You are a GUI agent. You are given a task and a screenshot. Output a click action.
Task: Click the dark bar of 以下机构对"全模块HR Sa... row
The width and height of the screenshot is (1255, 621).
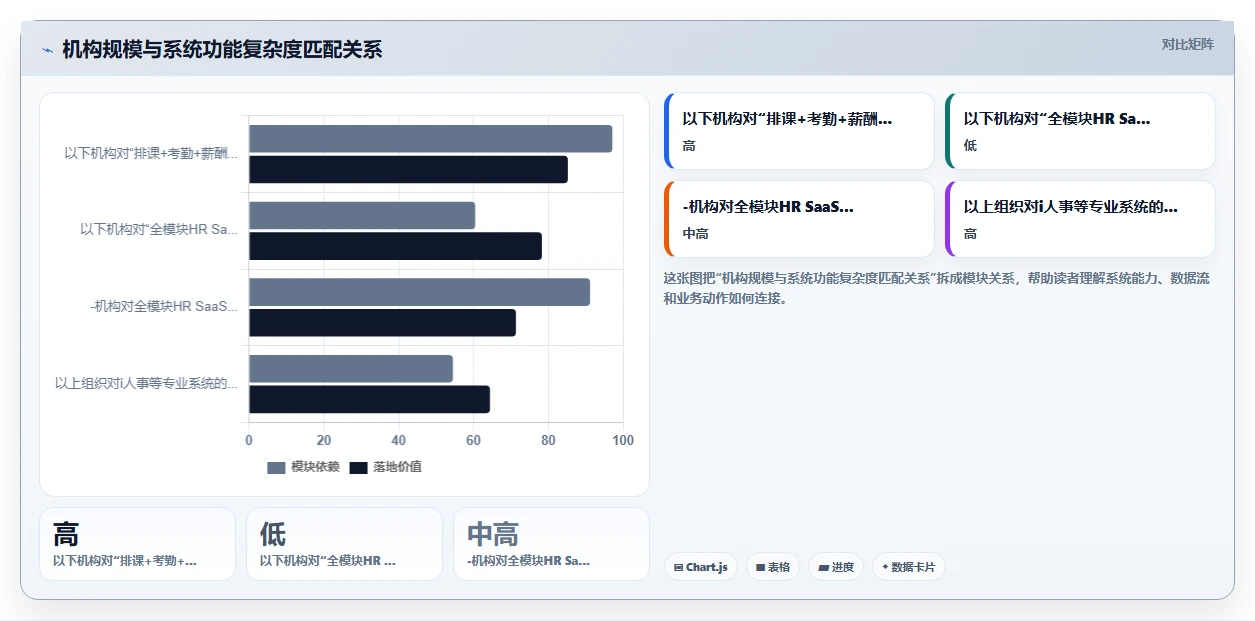click(x=395, y=246)
